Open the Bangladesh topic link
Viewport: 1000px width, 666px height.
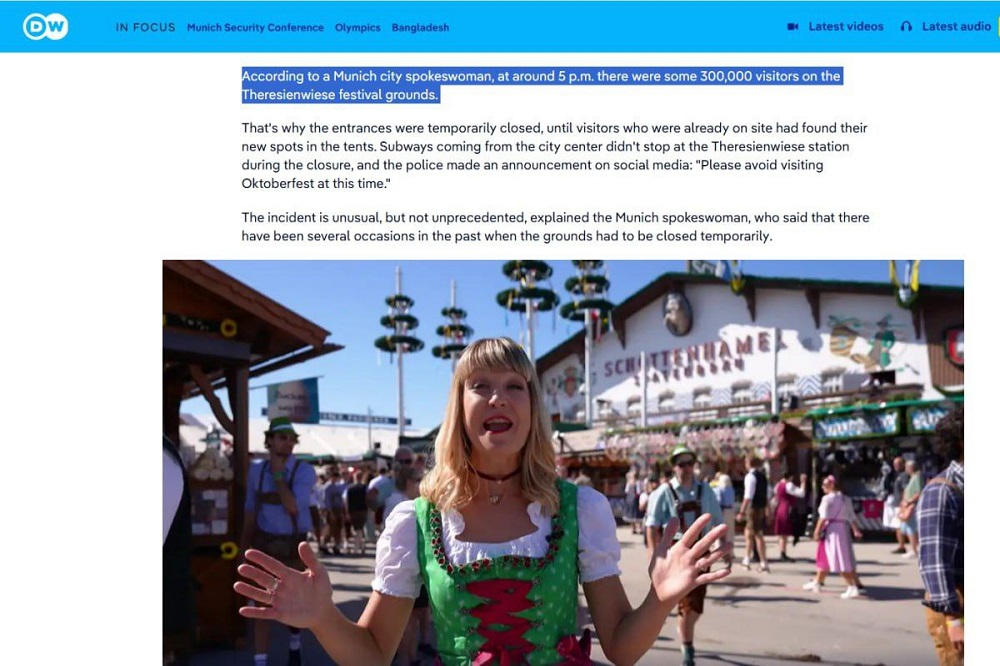click(x=420, y=27)
